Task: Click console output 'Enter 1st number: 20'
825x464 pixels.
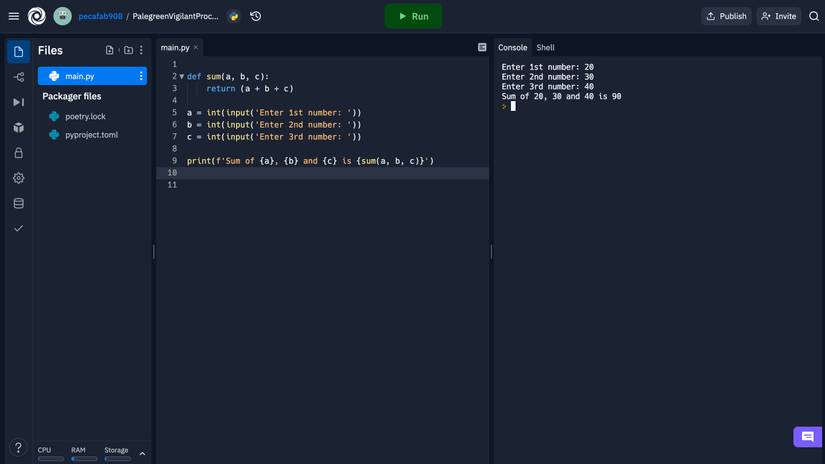Action: [x=547, y=67]
